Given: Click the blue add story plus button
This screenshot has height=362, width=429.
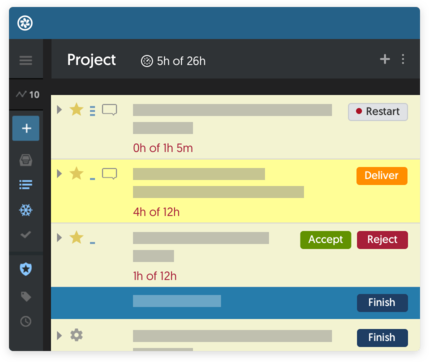Looking at the screenshot, I should pyautogui.click(x=26, y=128).
